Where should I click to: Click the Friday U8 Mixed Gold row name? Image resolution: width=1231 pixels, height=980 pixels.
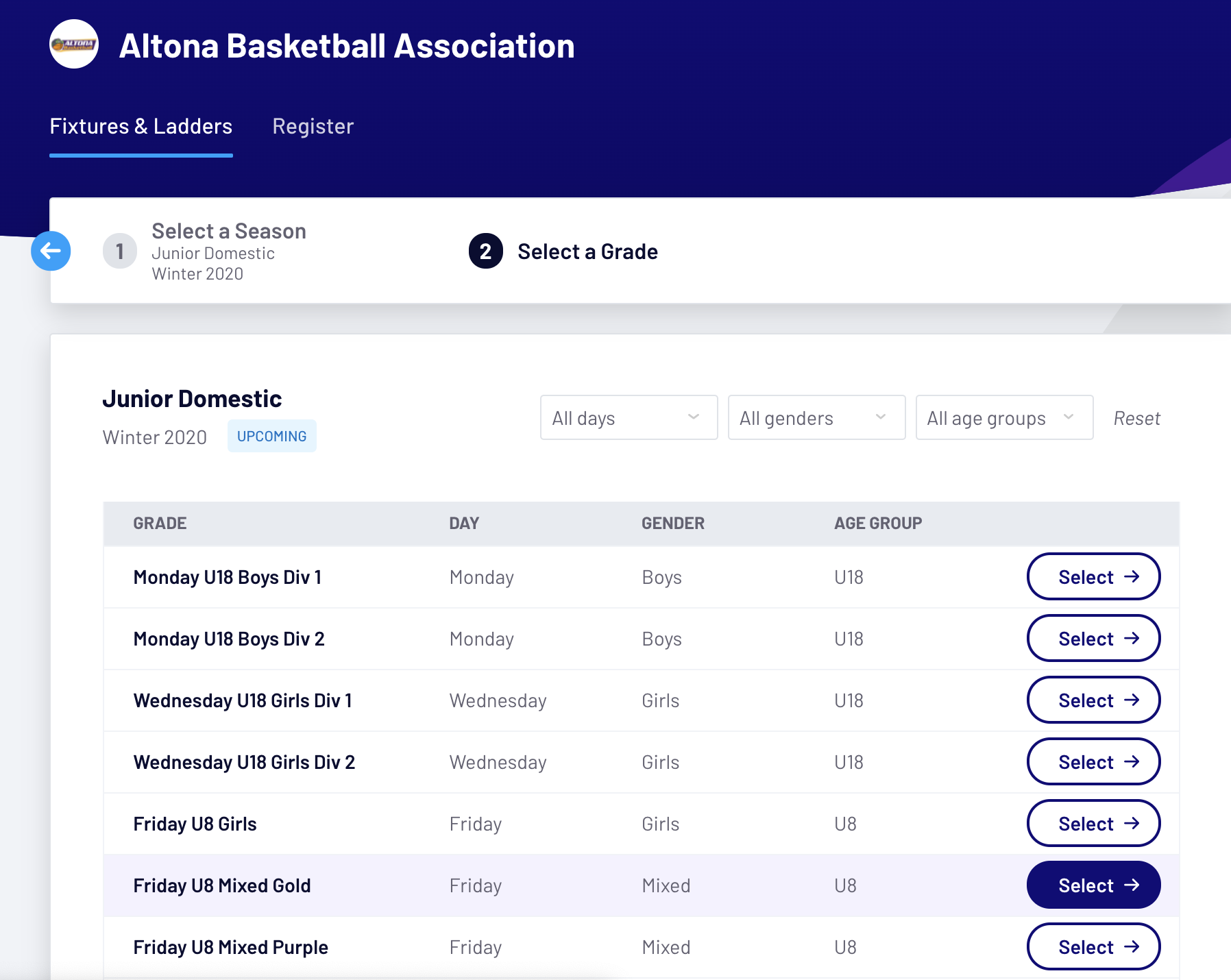coord(222,886)
